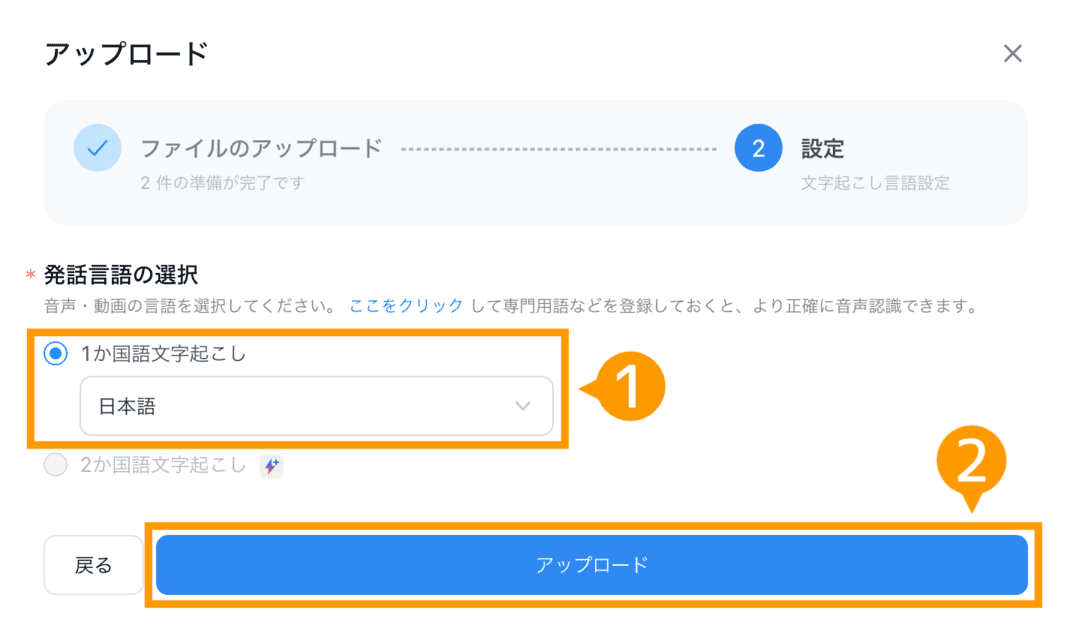Click the lightning sparkle premium badge icon
Screen dimensions: 1073x640
[272, 466]
